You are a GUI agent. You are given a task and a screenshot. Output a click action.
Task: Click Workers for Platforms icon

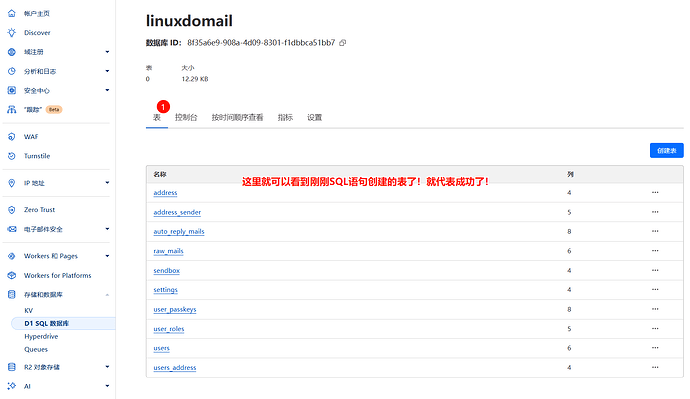[x=12, y=275]
